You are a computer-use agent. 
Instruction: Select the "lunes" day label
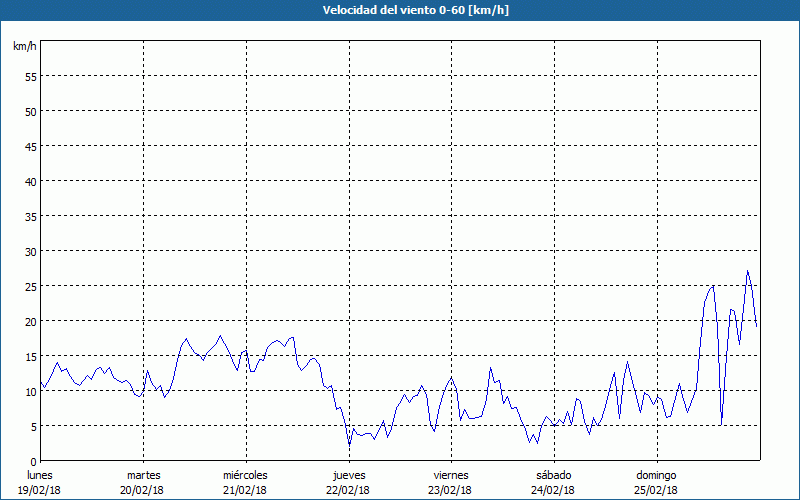coord(40,475)
